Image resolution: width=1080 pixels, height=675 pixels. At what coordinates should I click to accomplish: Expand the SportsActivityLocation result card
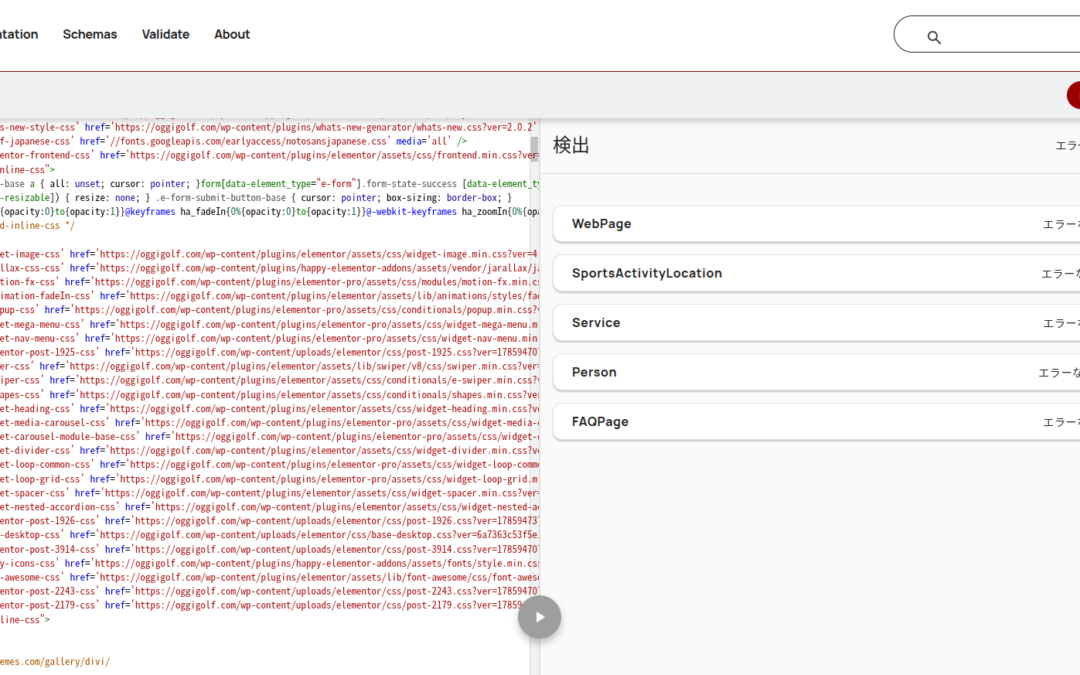[x=816, y=273]
